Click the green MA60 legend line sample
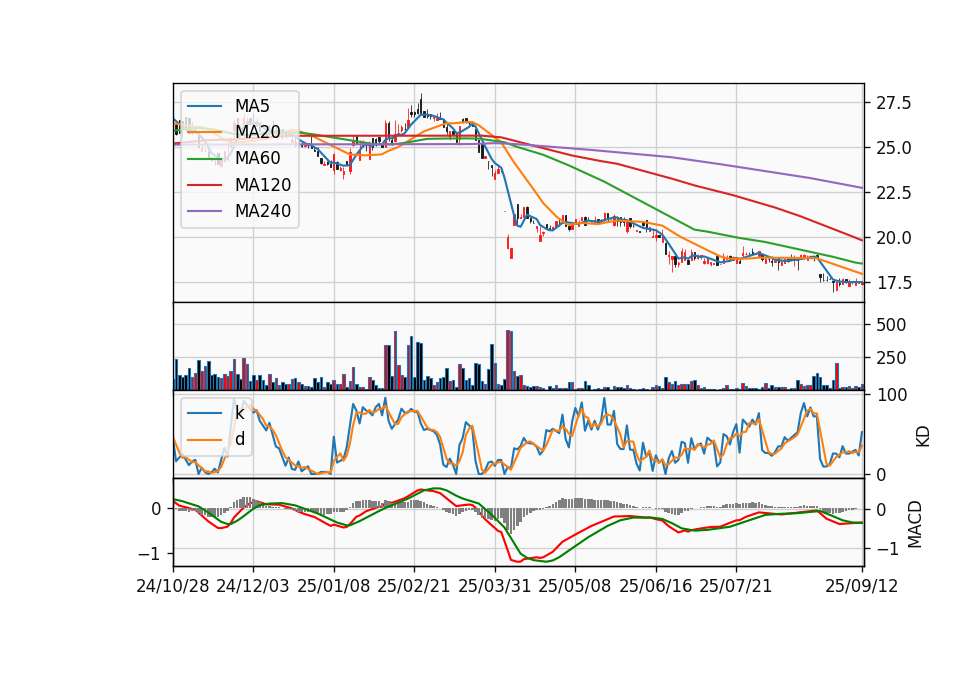Viewport: 960px width, 690px height. [x=204, y=159]
